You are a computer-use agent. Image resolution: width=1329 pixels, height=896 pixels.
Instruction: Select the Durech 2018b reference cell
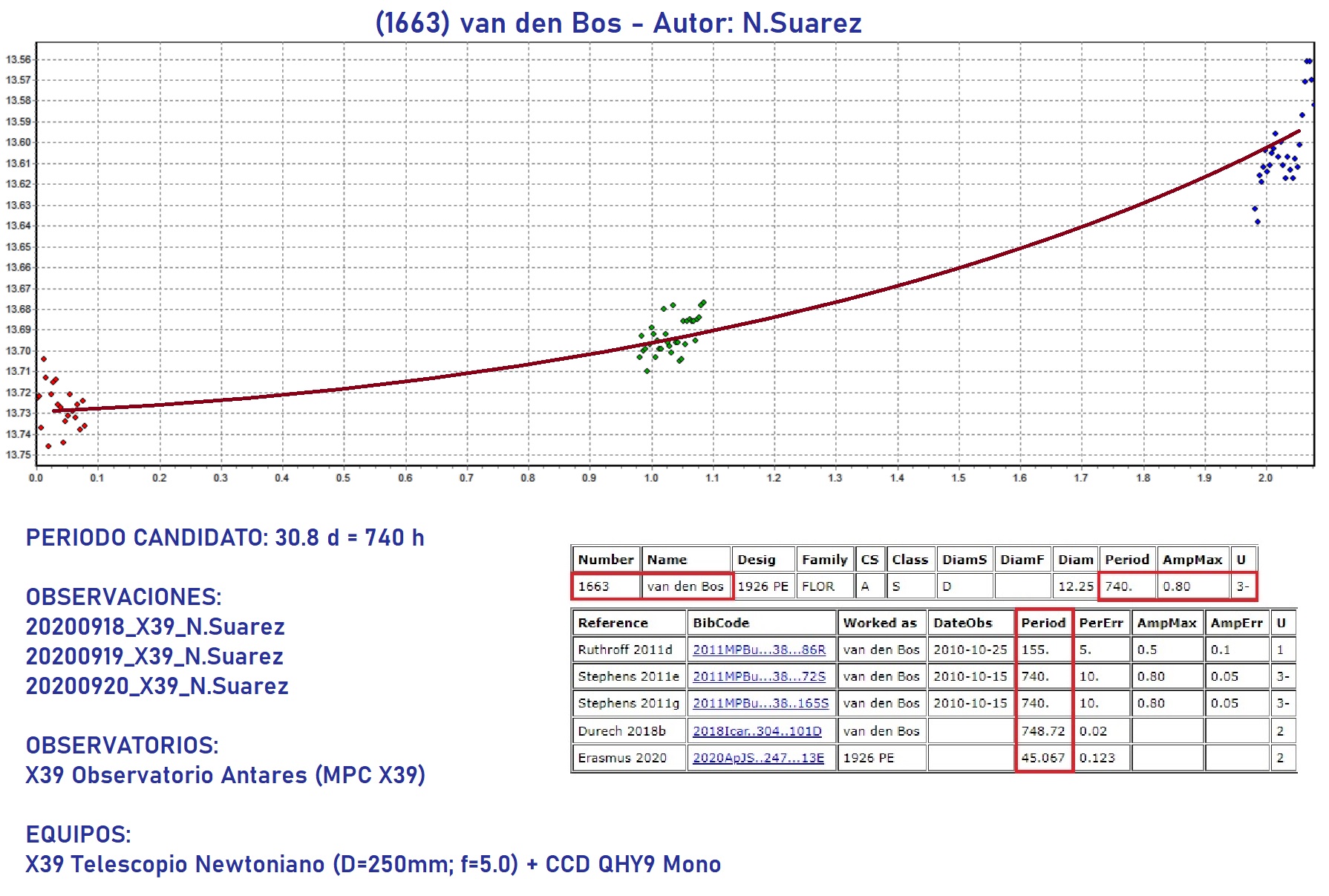(621, 731)
